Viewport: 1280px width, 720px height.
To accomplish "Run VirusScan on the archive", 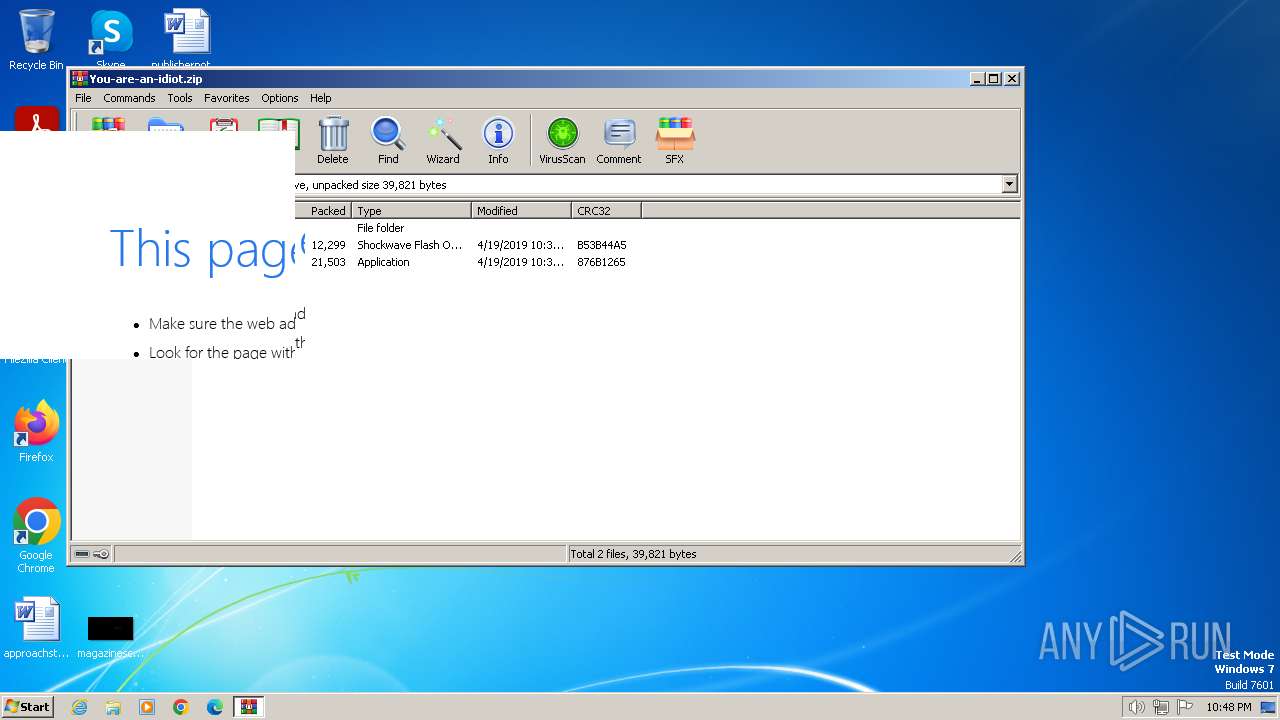I will 562,140.
